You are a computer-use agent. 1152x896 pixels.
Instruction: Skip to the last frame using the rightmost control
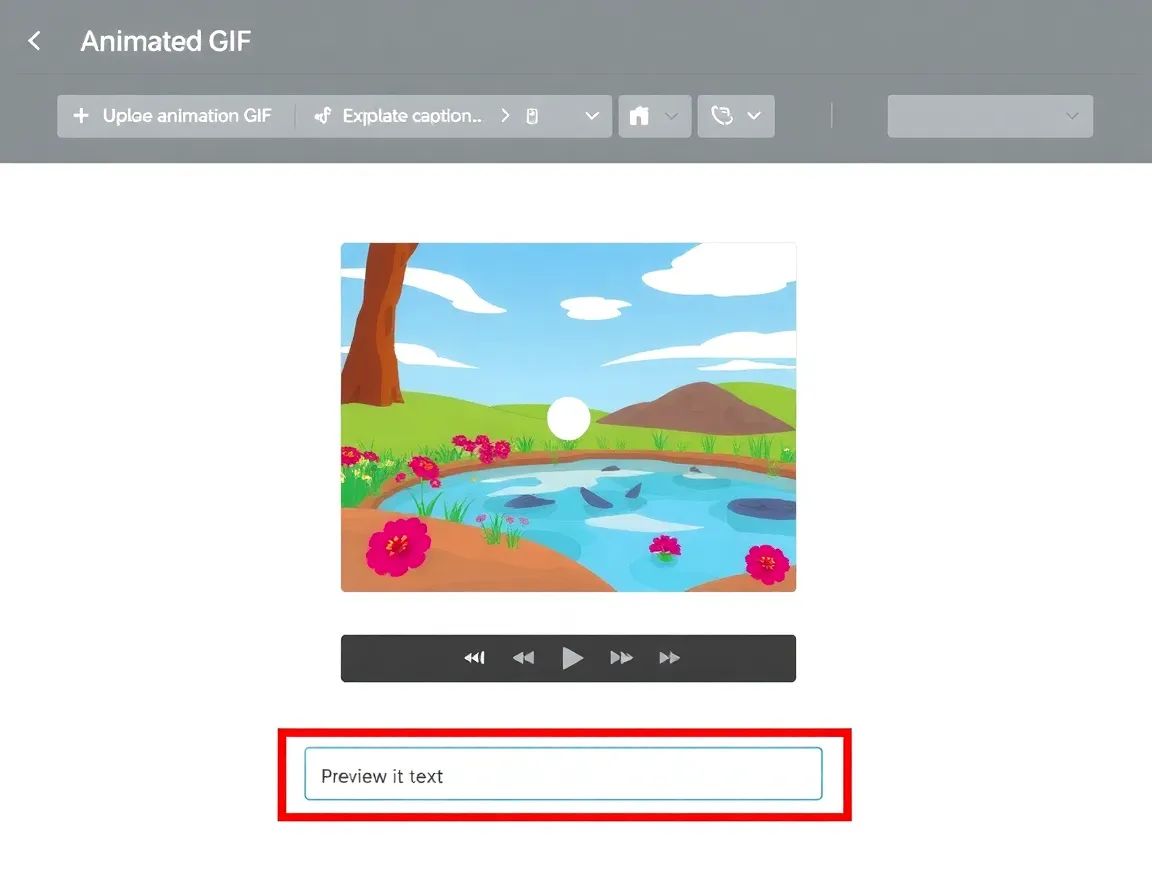[669, 658]
